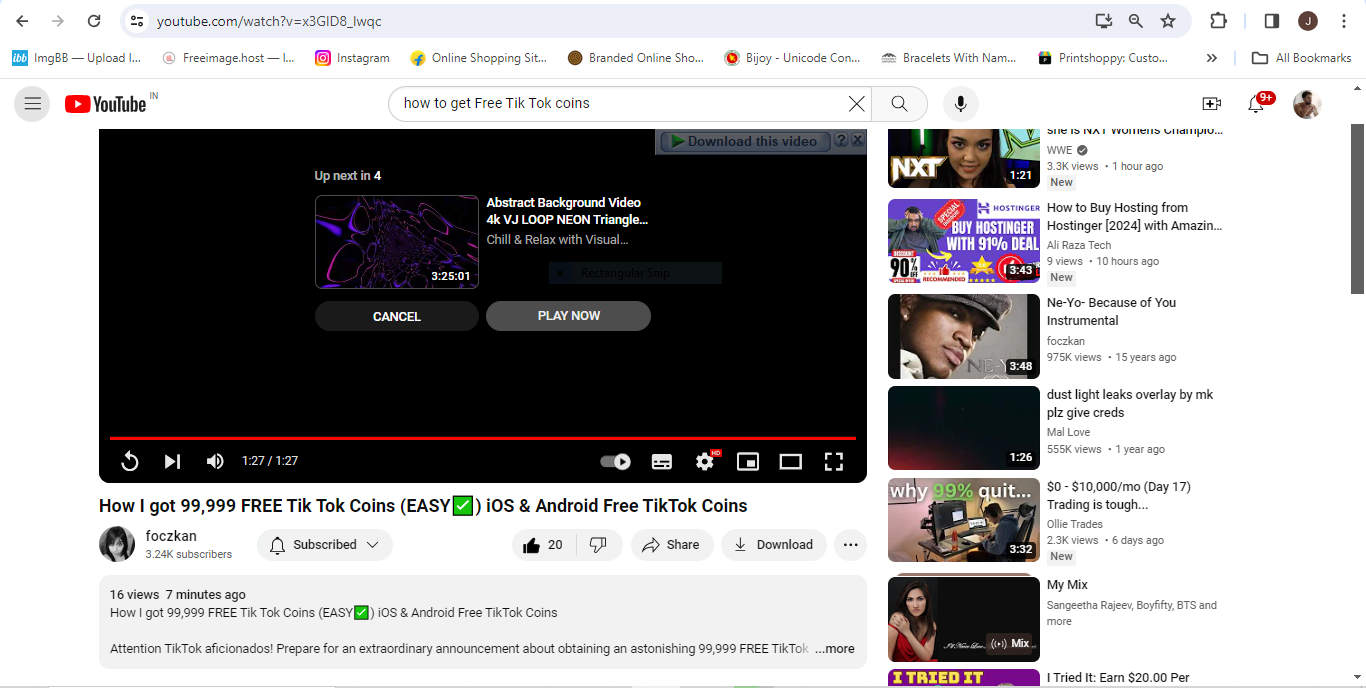Screen dimensions: 1366x688
Task: Toggle the autoplay switch in player
Action: [x=615, y=461]
